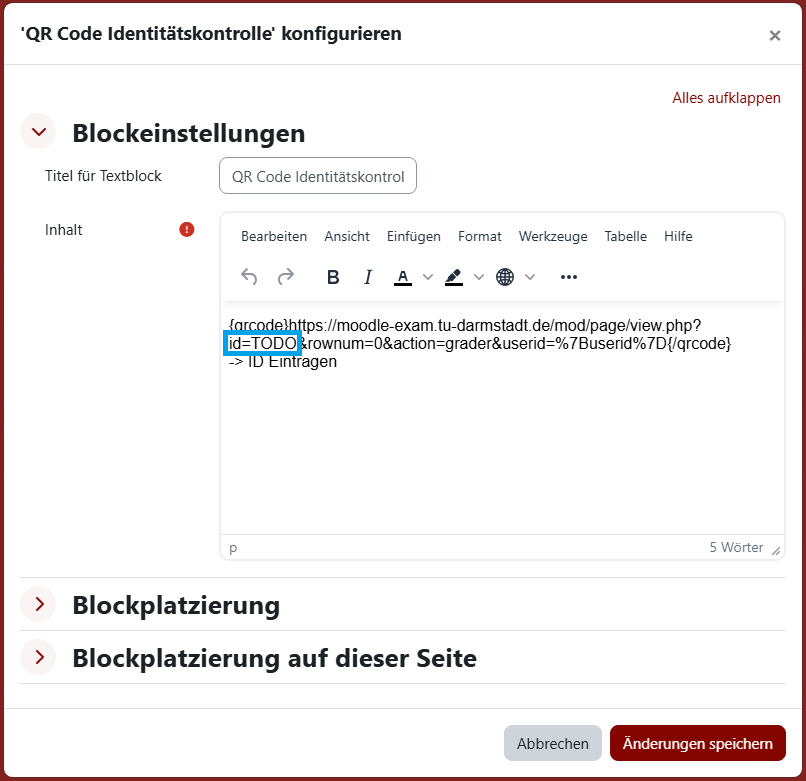Toggle italic formatting

[368, 277]
